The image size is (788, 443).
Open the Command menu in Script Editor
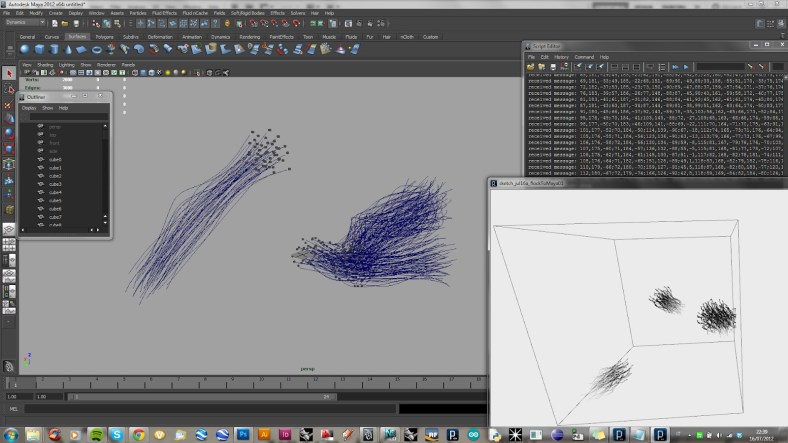[x=584, y=57]
